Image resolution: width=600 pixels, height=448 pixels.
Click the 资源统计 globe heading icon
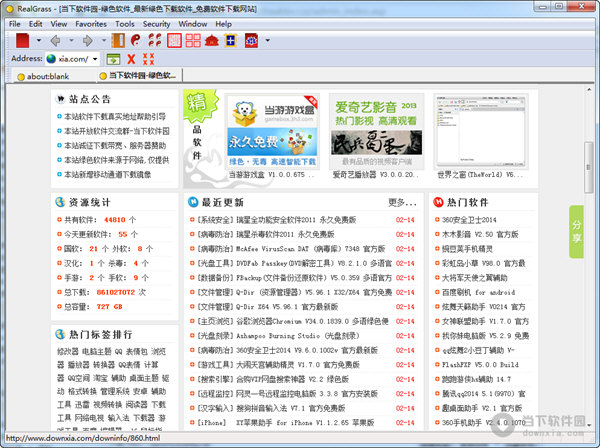(x=60, y=202)
